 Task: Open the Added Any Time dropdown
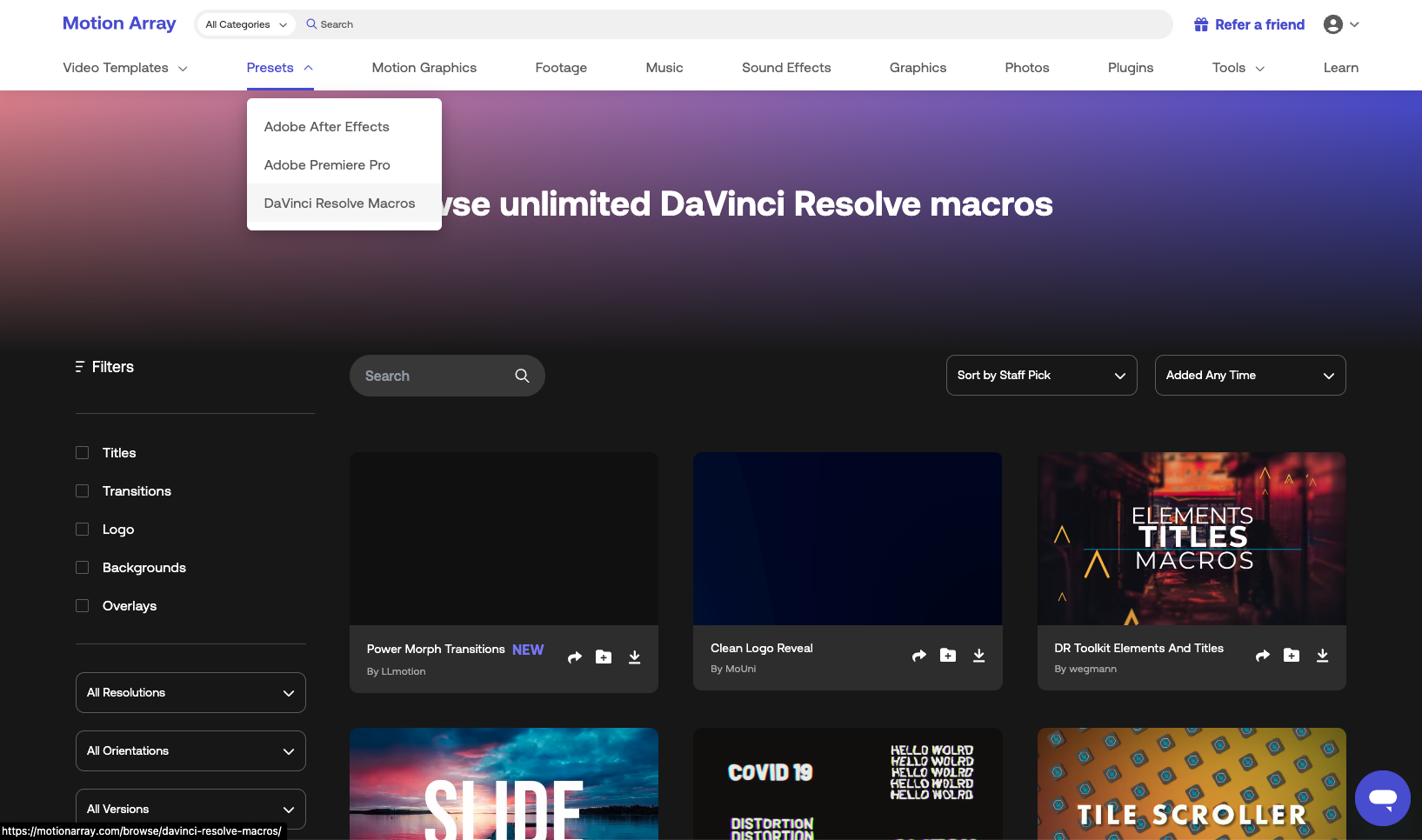[1250, 376]
